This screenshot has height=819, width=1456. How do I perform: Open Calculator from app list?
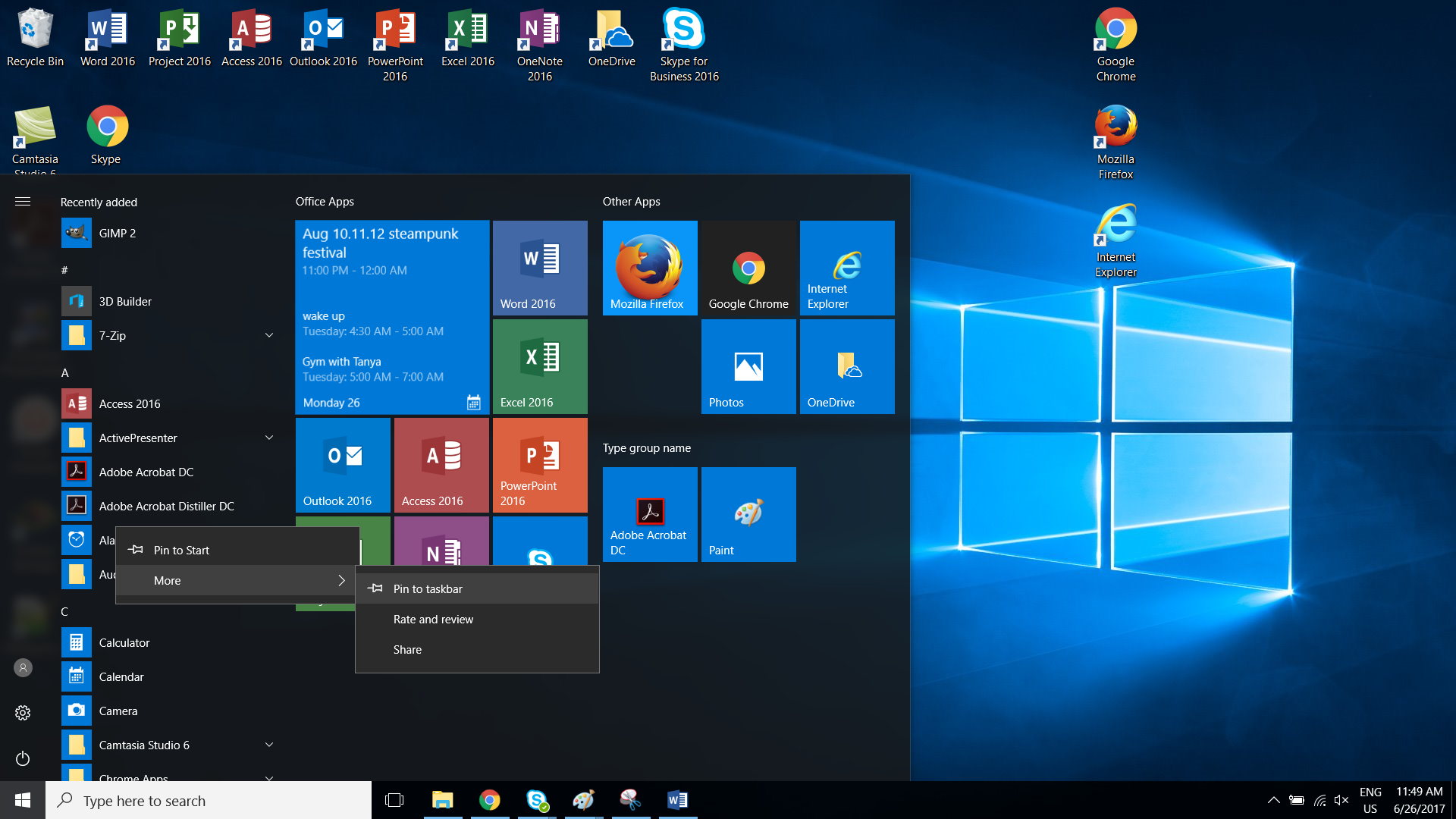[168, 642]
